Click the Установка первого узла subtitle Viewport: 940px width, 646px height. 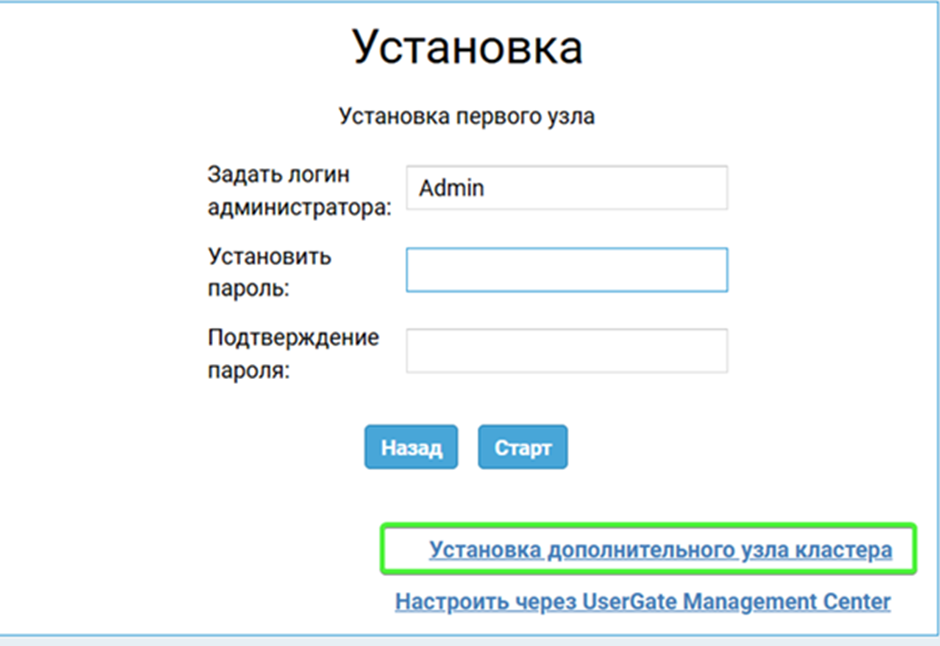467,117
